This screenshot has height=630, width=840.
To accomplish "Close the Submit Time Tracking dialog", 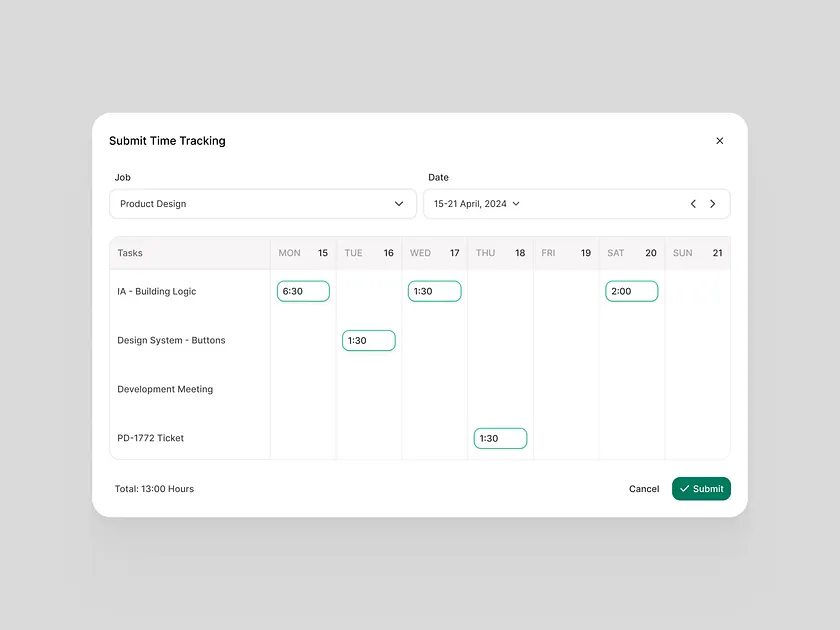I will [719, 141].
